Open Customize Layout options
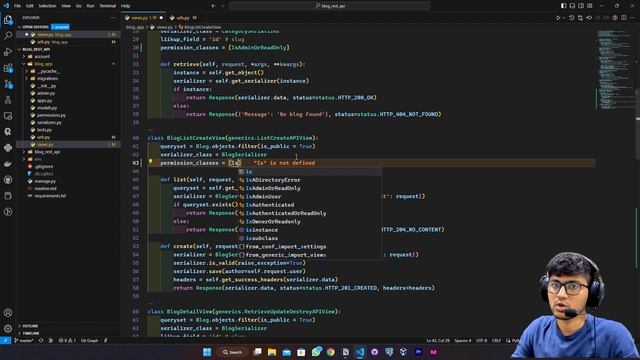The image size is (640, 360). [x=590, y=6]
